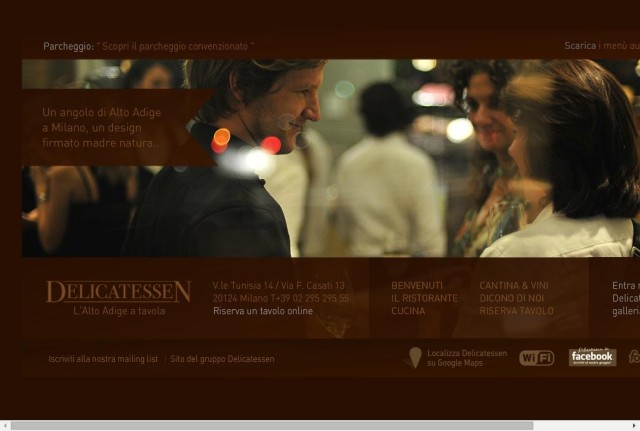Go to IL RISTORANTE page
This screenshot has height=431, width=640.
[x=424, y=298]
